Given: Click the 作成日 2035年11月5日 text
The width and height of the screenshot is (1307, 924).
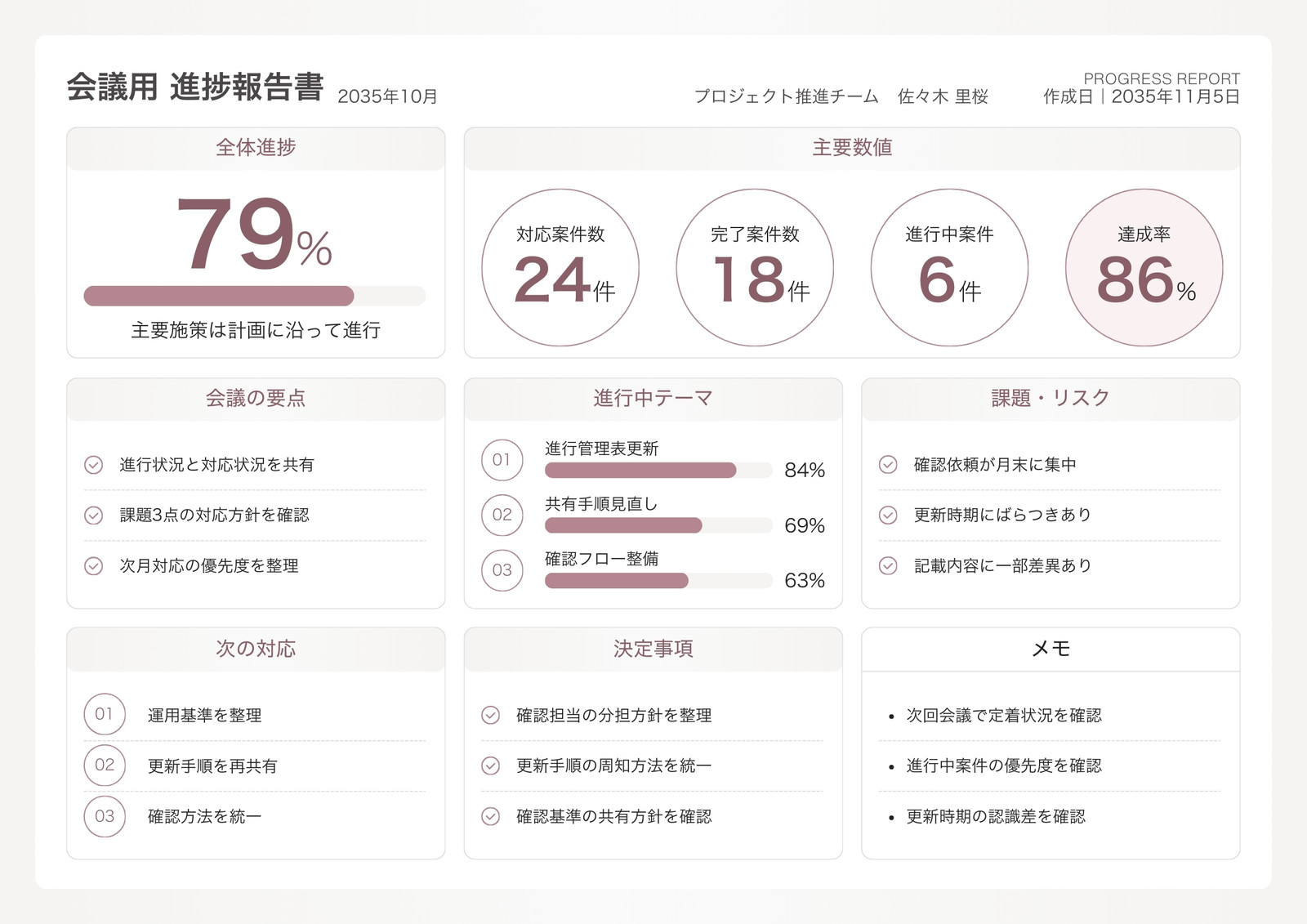Looking at the screenshot, I should 1141,96.
